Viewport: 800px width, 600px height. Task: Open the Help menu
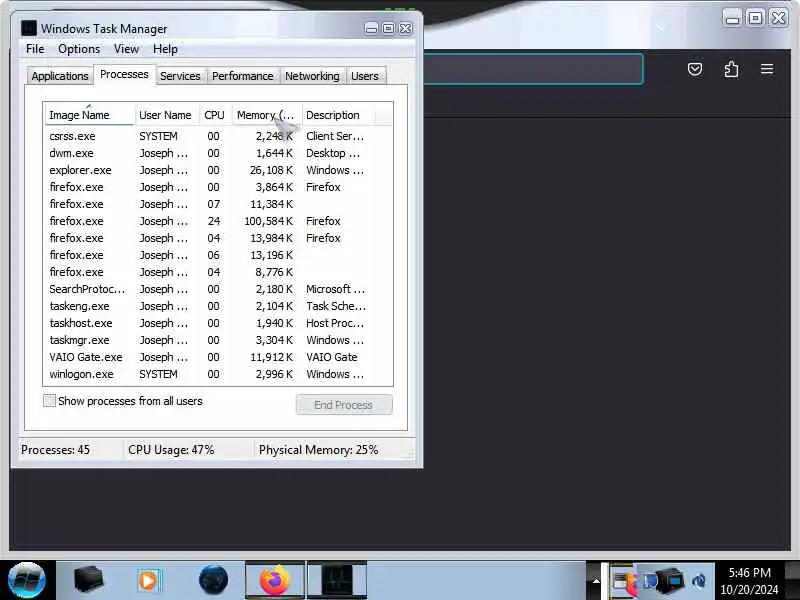pyautogui.click(x=165, y=49)
